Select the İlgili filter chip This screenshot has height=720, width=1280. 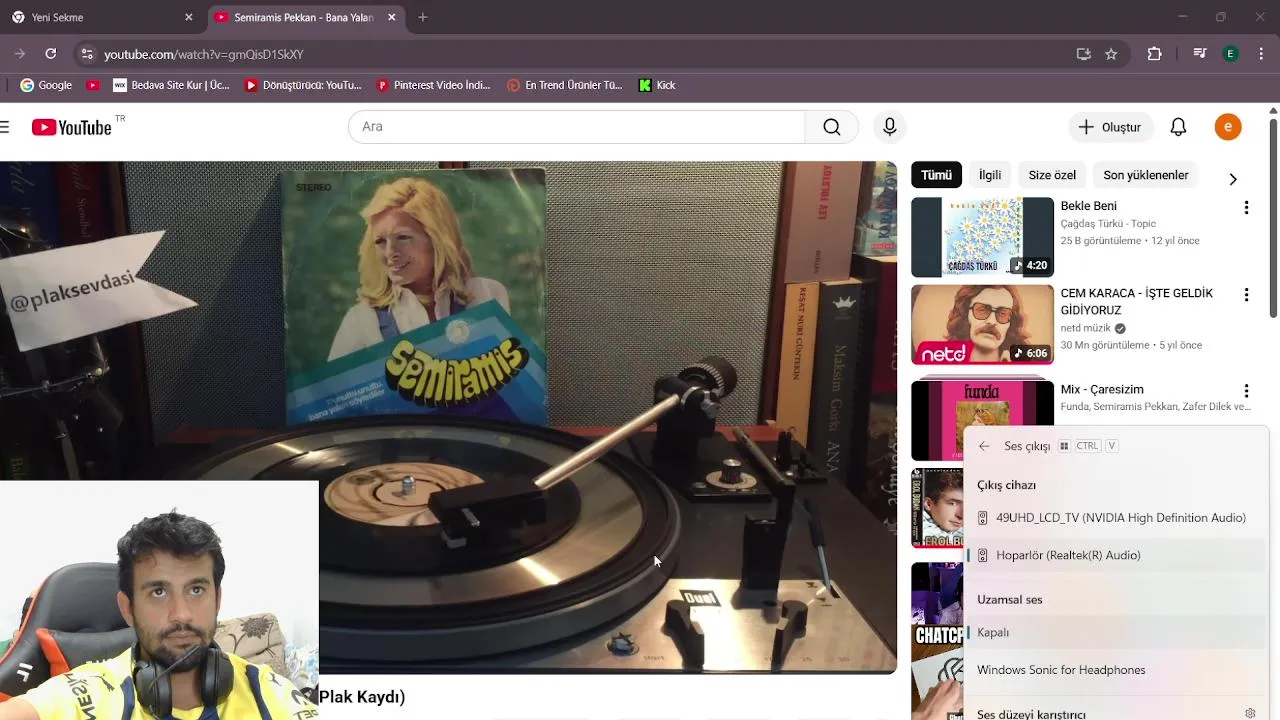point(990,175)
